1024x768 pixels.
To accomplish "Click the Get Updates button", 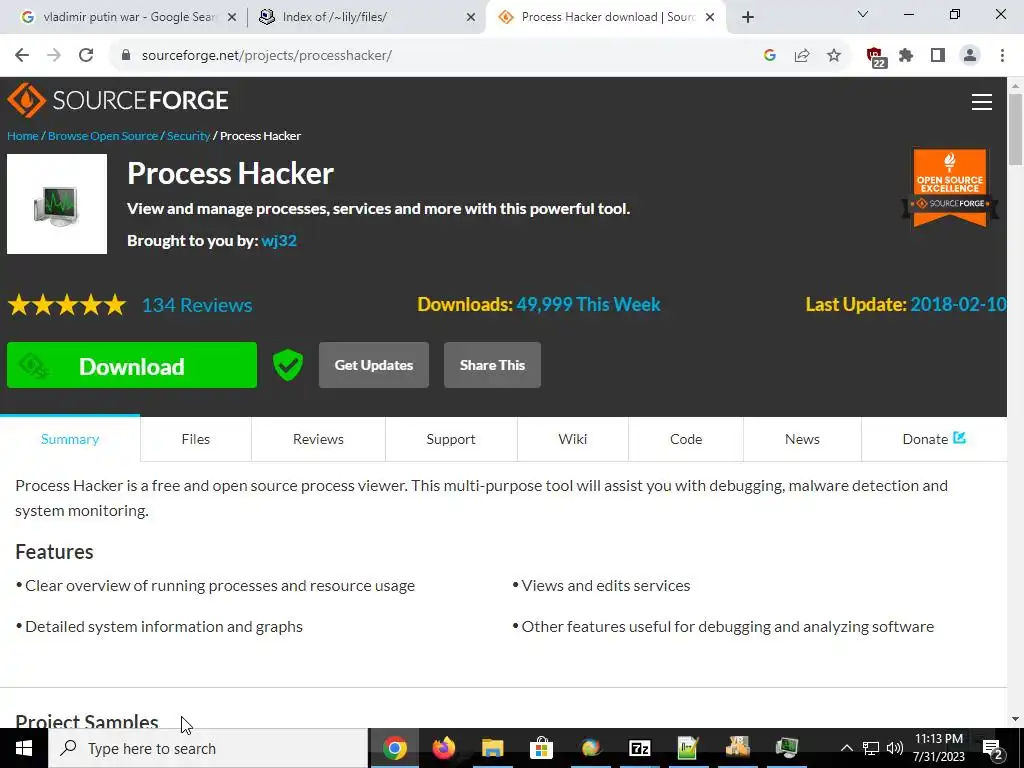I will coord(374,365).
